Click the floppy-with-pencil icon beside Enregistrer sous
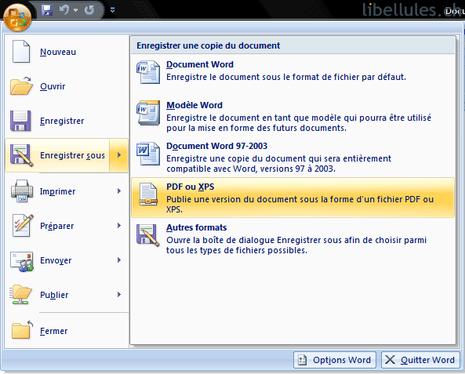Viewport: 465px width, 374px height. pos(21,155)
